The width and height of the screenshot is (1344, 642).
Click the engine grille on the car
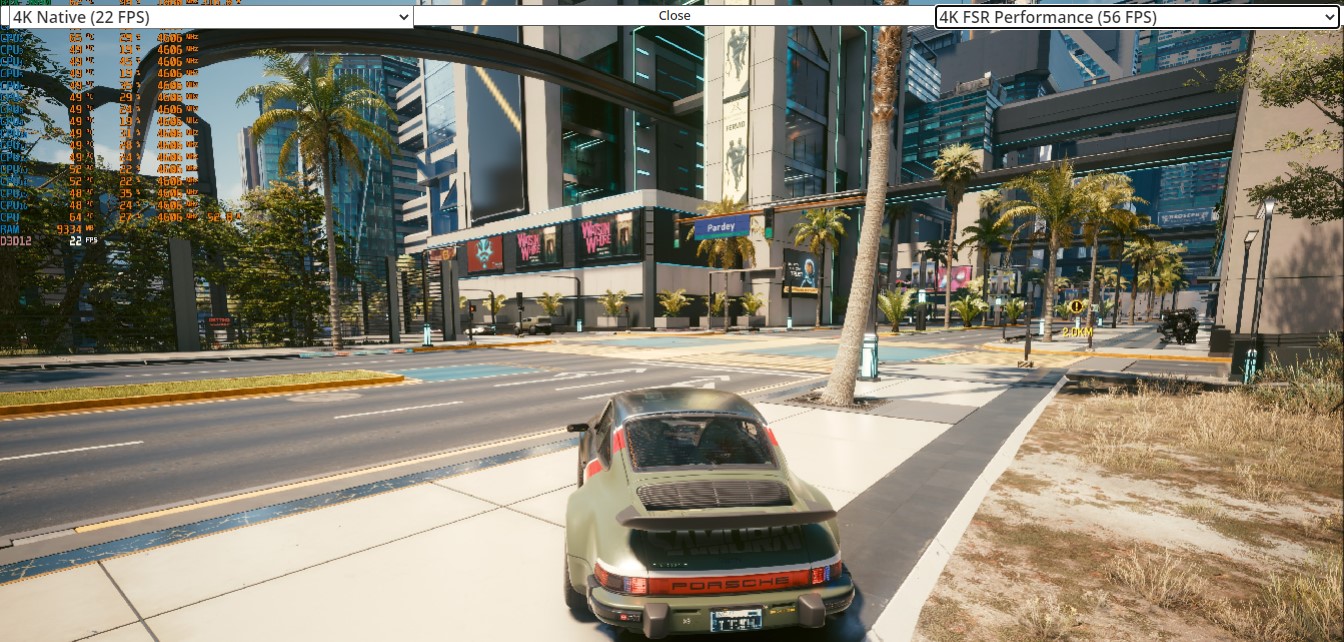713,494
